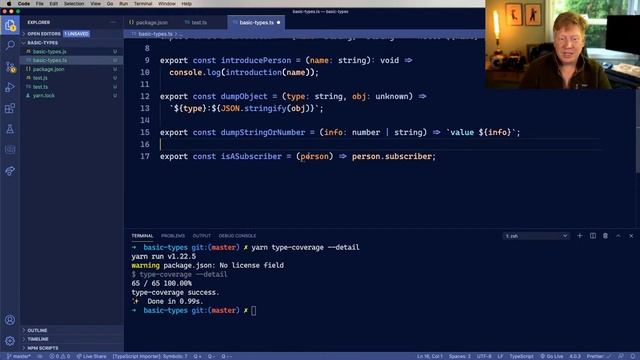Image resolution: width=640 pixels, height=360 pixels.
Task: Expand the Timeline section
Action: 38,339
